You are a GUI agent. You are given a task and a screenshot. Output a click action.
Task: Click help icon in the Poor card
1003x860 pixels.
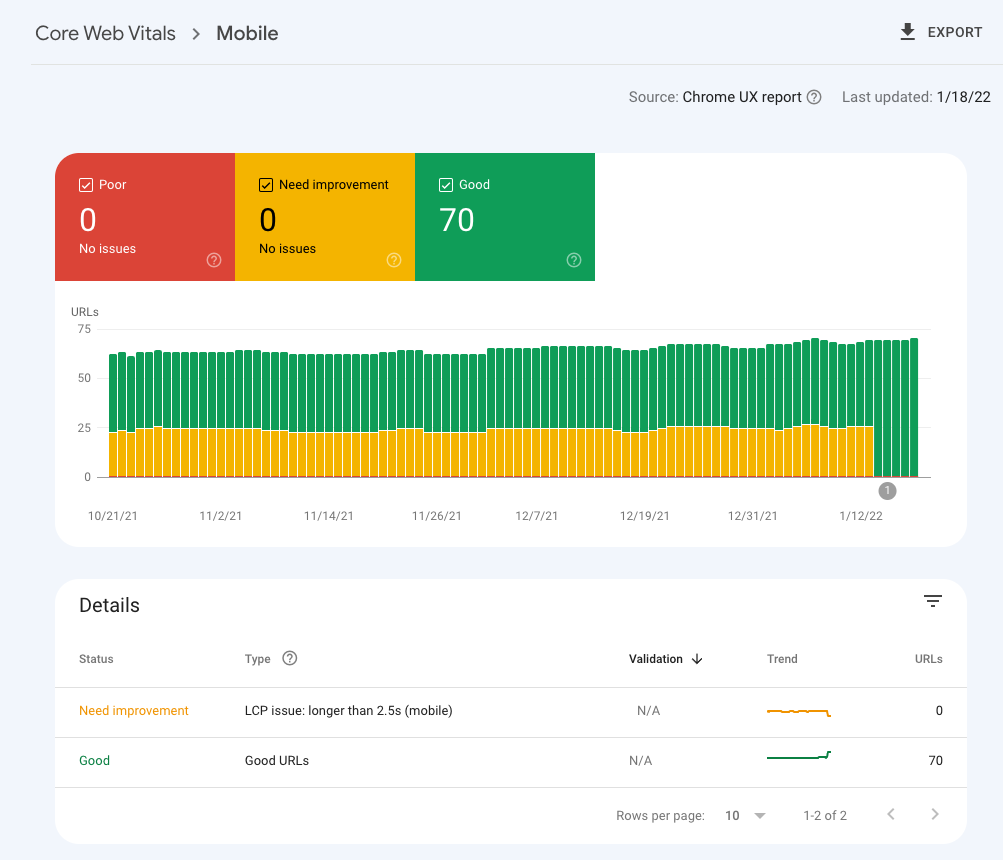point(214,260)
